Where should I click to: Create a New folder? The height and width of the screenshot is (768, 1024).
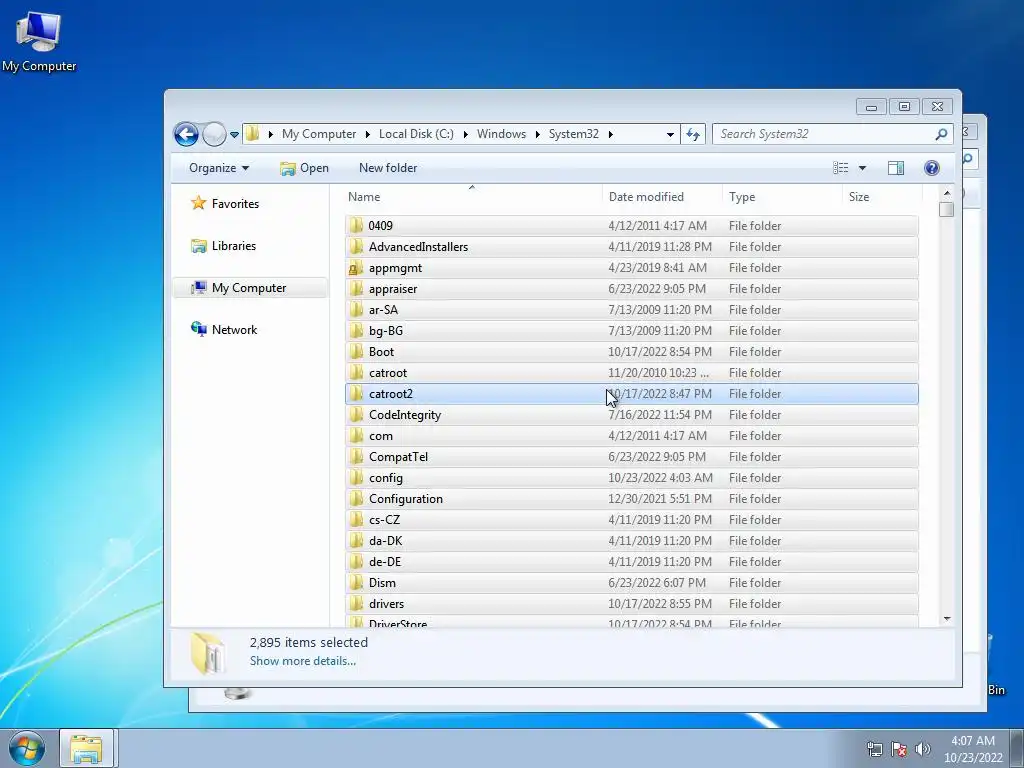[x=388, y=168]
